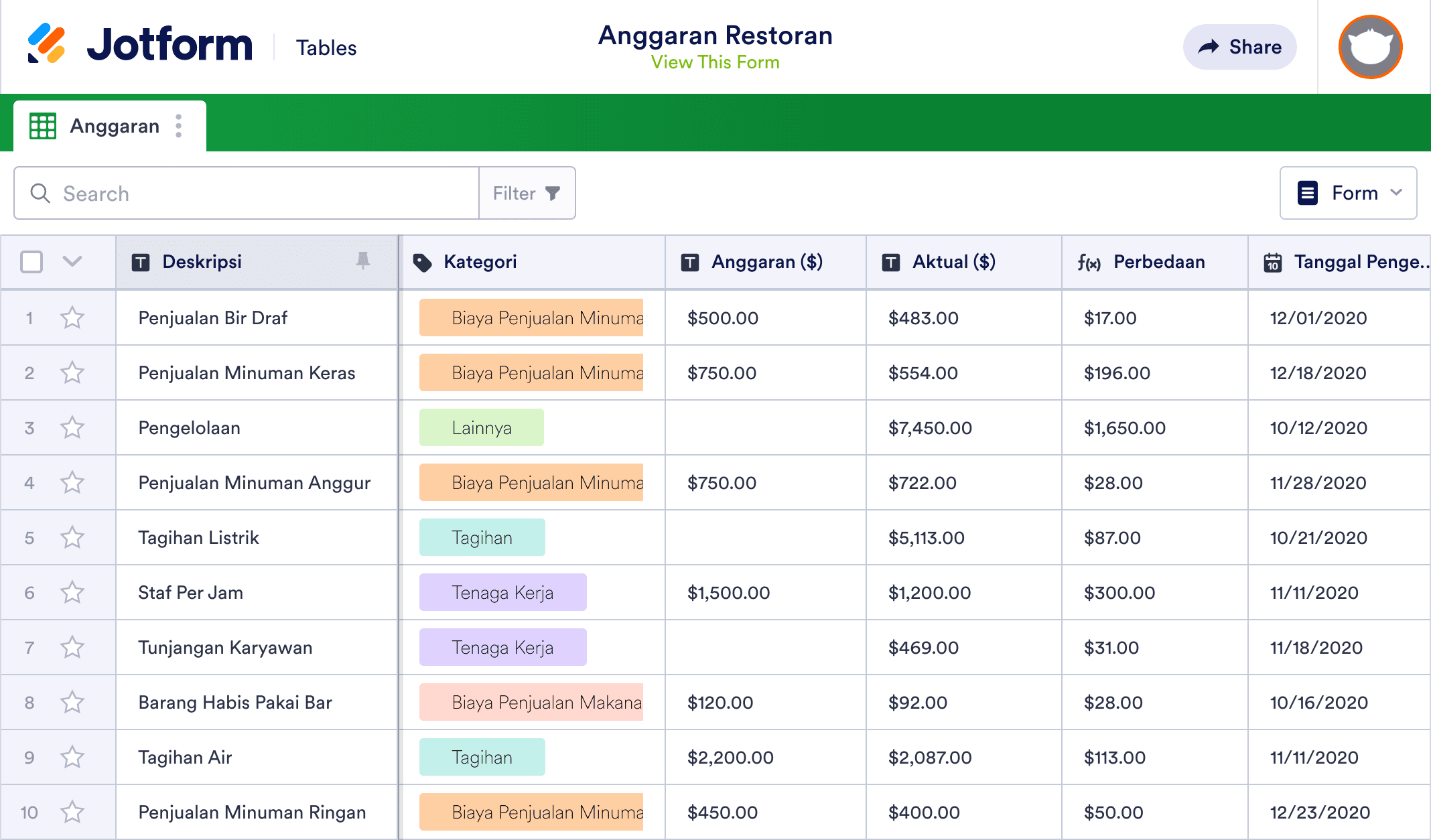The height and width of the screenshot is (840, 1431).
Task: Click the search magnifier icon
Action: point(40,193)
